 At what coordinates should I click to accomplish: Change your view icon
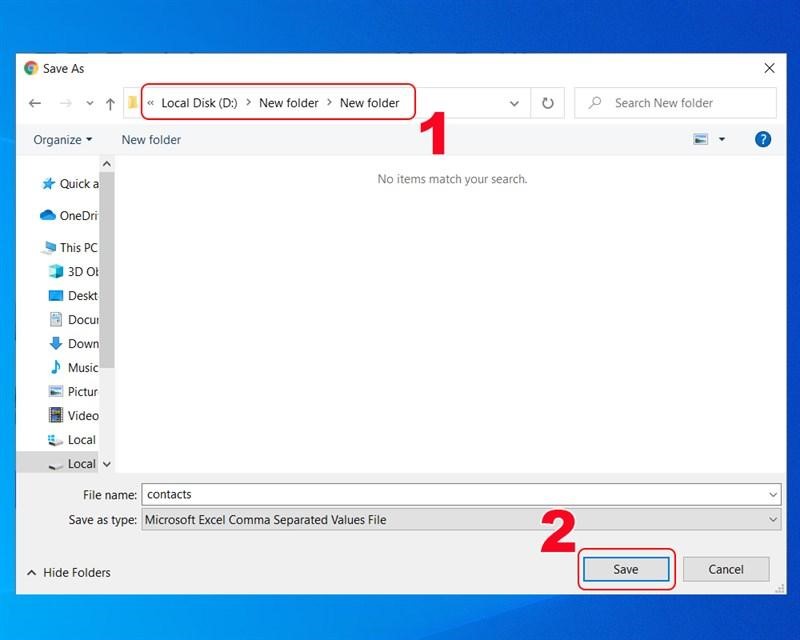(701, 139)
